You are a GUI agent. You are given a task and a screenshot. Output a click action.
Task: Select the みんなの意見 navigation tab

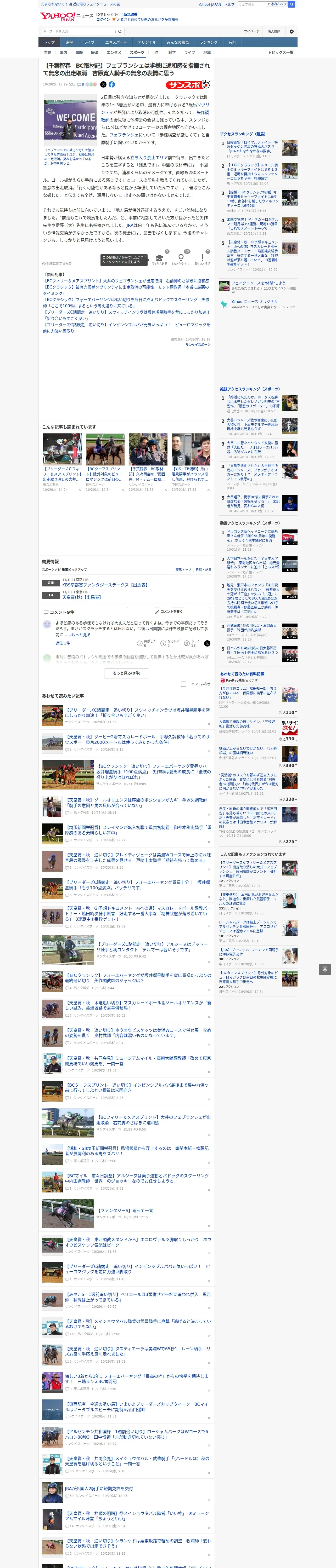click(x=177, y=43)
